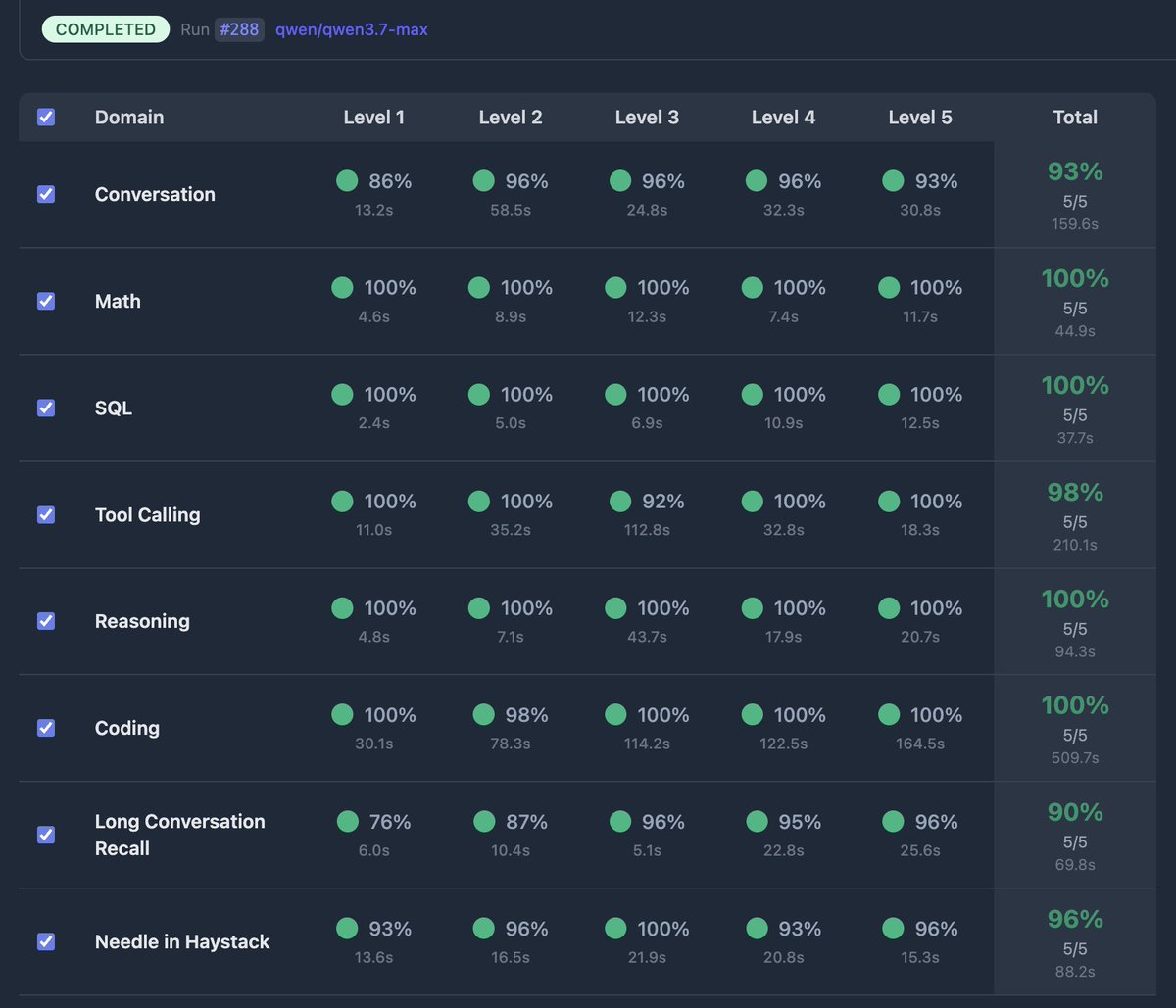Image resolution: width=1176 pixels, height=1008 pixels.
Task: Uncheck the Needle in Haystack checkbox
Action: tap(46, 941)
